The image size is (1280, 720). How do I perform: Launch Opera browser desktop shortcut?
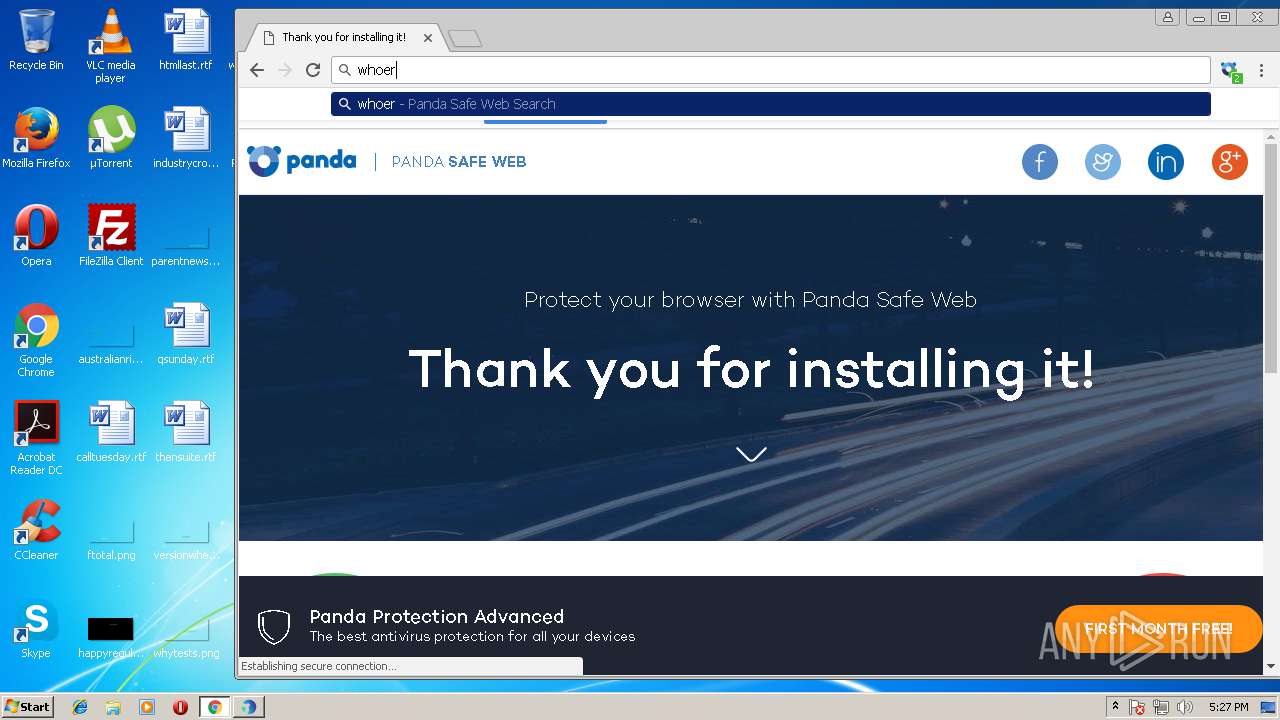[36, 236]
